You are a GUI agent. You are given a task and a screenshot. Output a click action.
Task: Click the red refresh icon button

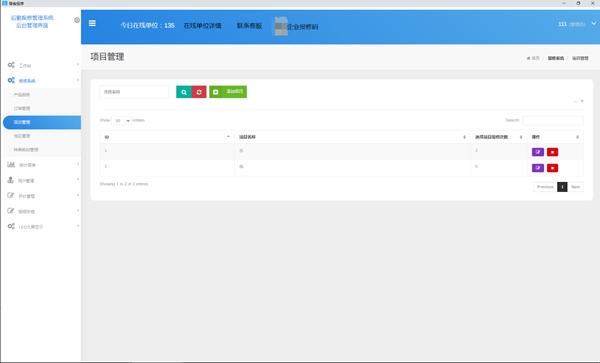click(199, 92)
